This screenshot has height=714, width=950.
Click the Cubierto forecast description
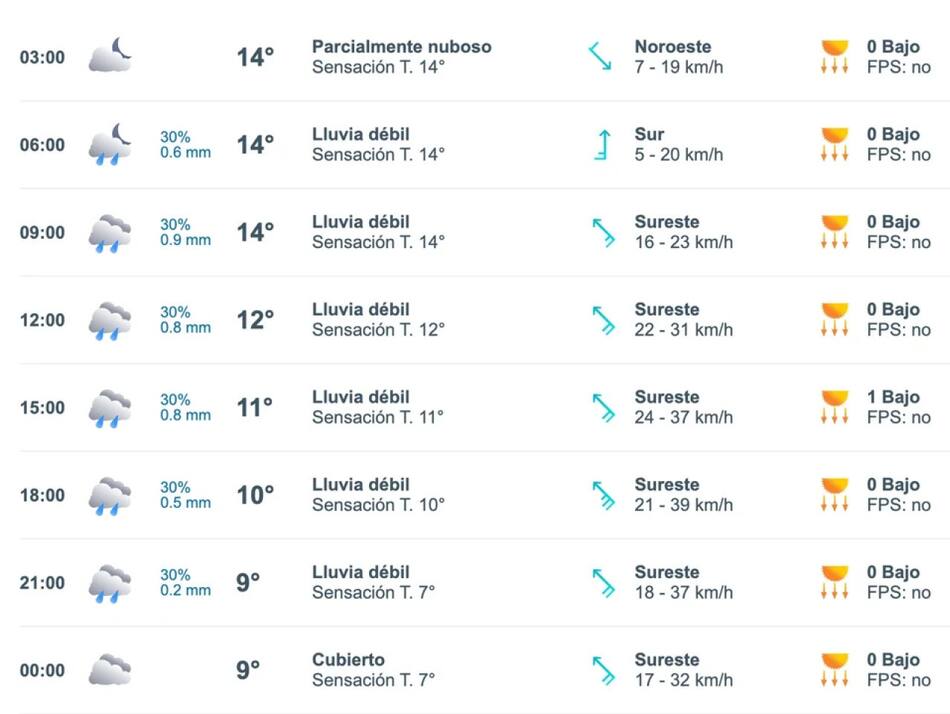pyautogui.click(x=347, y=660)
